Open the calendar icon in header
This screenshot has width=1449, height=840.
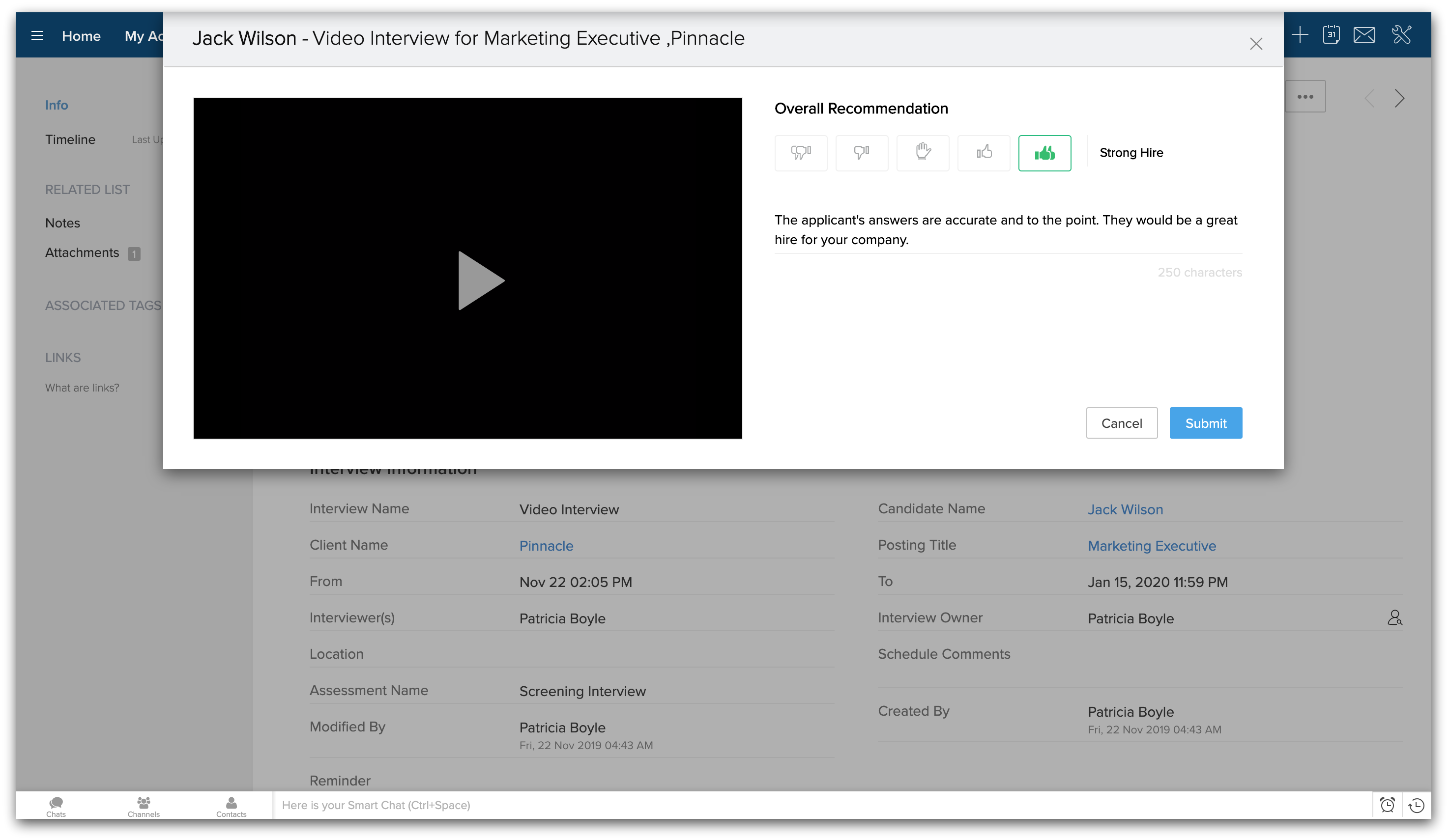click(x=1331, y=34)
